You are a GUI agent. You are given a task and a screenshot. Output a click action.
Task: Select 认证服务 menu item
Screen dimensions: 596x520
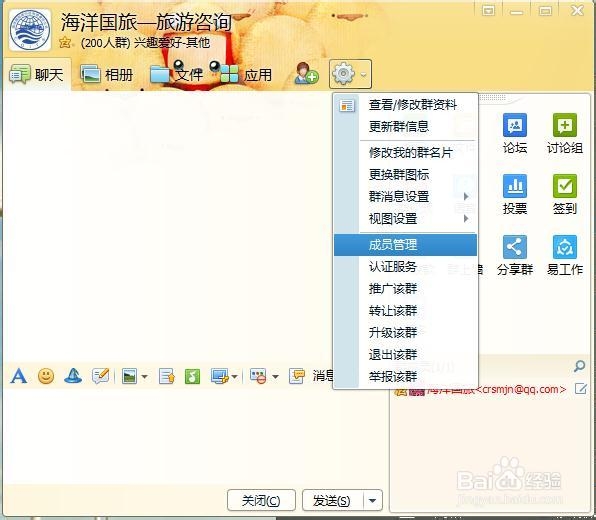tap(406, 266)
